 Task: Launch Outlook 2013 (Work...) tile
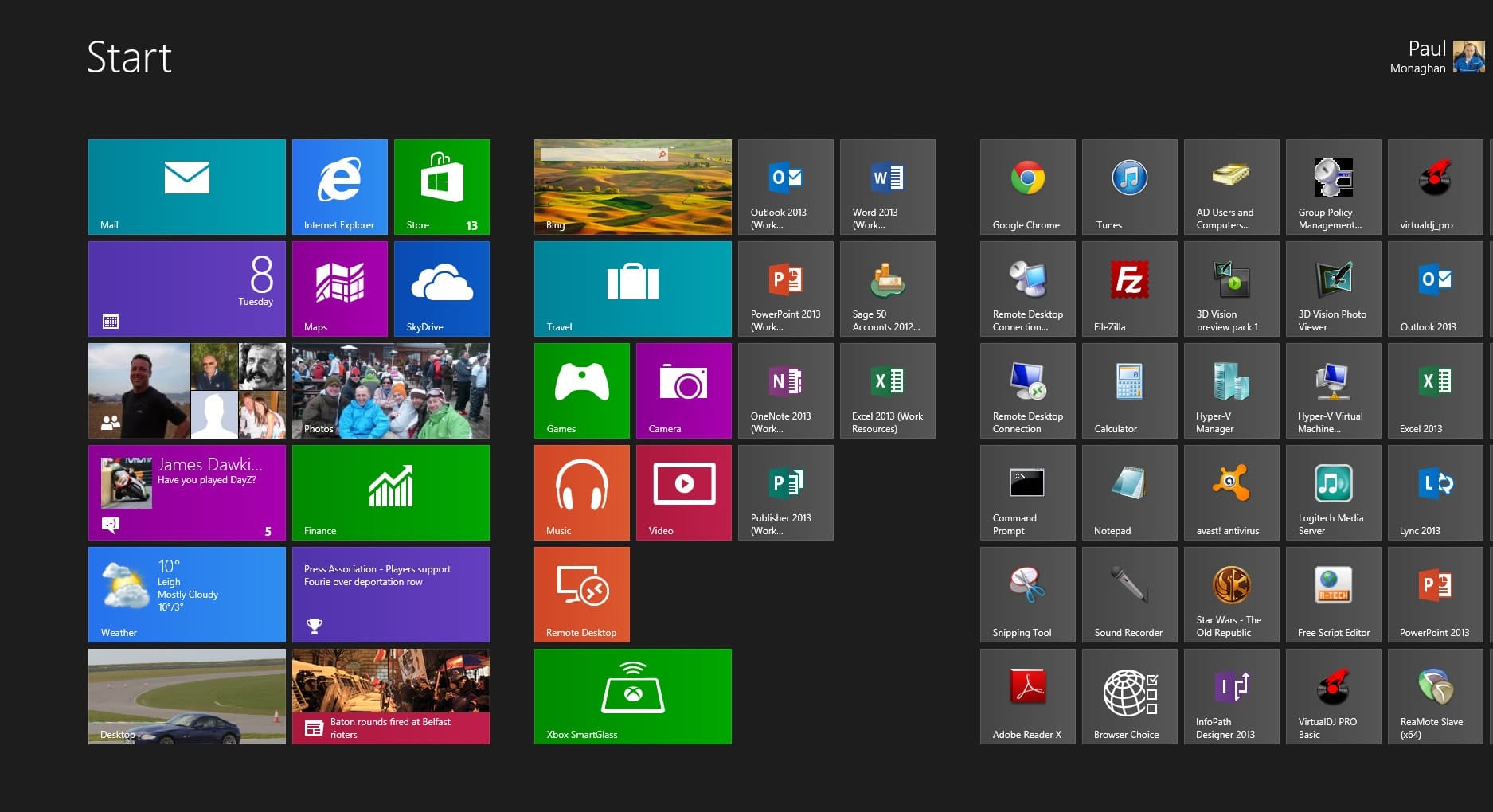click(786, 187)
